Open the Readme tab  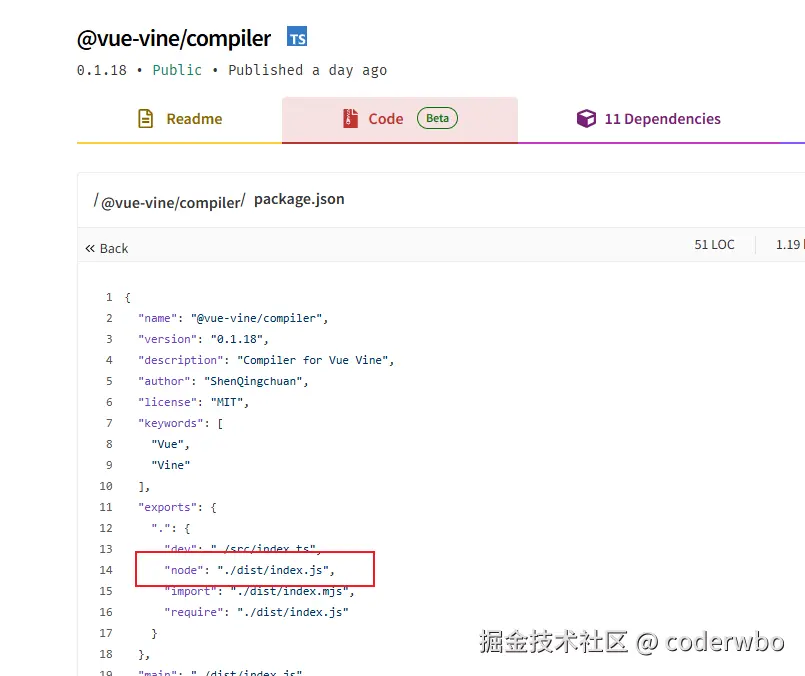[180, 119]
